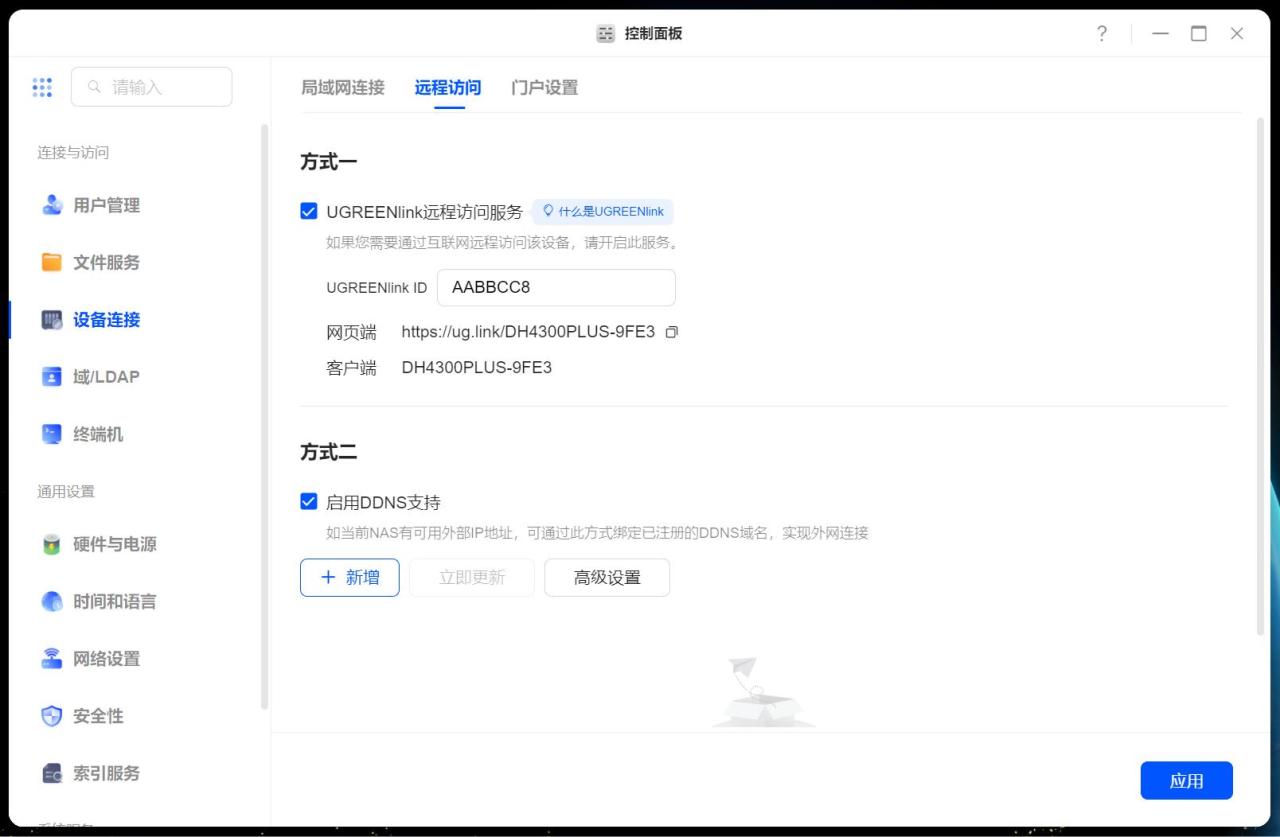
Task: Click the 控制面板 window title text
Action: [x=653, y=33]
